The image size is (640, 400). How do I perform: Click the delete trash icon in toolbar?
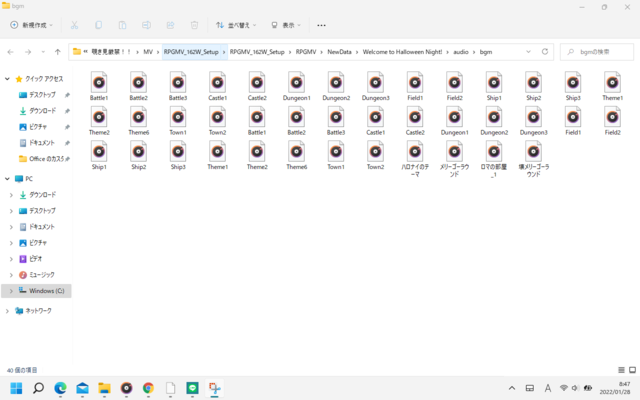click(194, 25)
